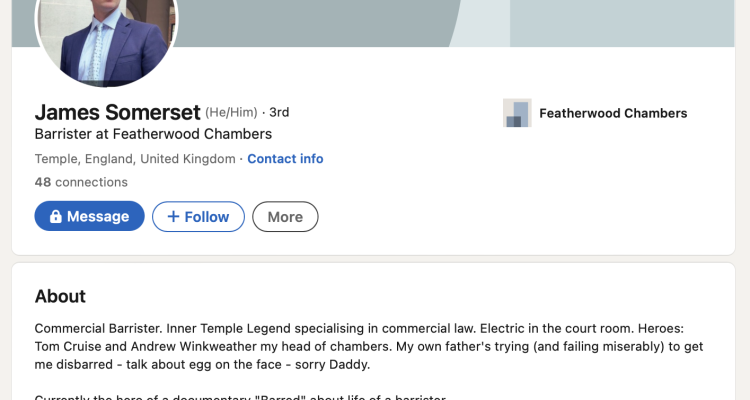Click the (He/Him) pronoun label
Image resolution: width=750 pixels, height=400 pixels.
pyautogui.click(x=232, y=112)
